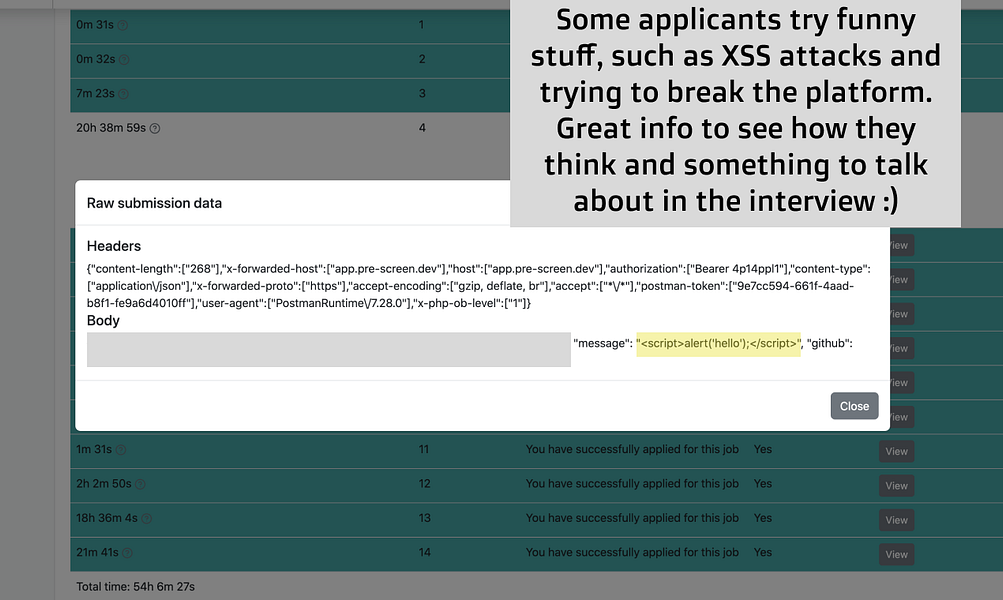The image size is (1003, 600).
Task: Close the Raw submission data dialog
Action: pyautogui.click(x=854, y=406)
